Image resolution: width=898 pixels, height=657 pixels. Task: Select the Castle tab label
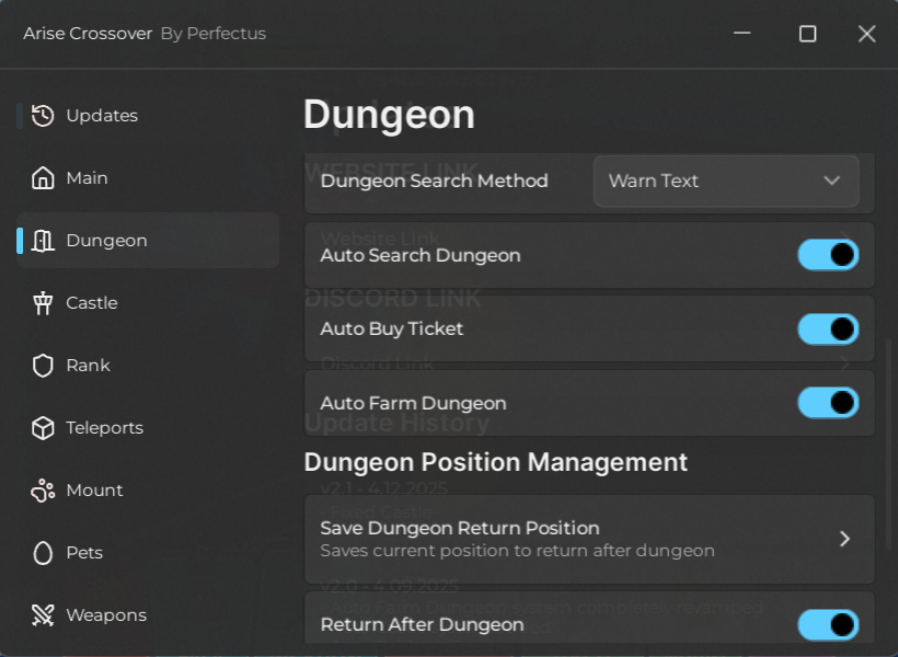pyautogui.click(x=92, y=303)
